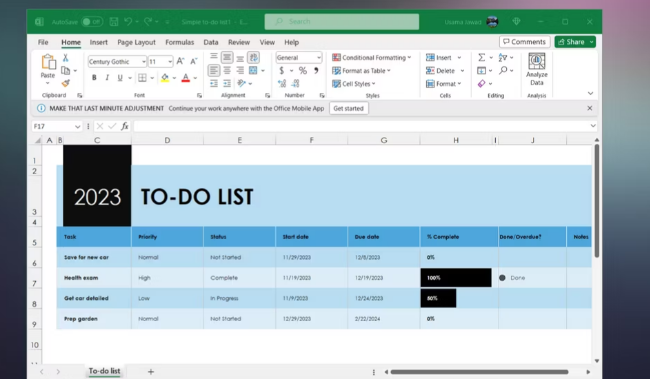Click the Cut scissors icon
Screen dimensions: 650x379
click(x=65, y=58)
